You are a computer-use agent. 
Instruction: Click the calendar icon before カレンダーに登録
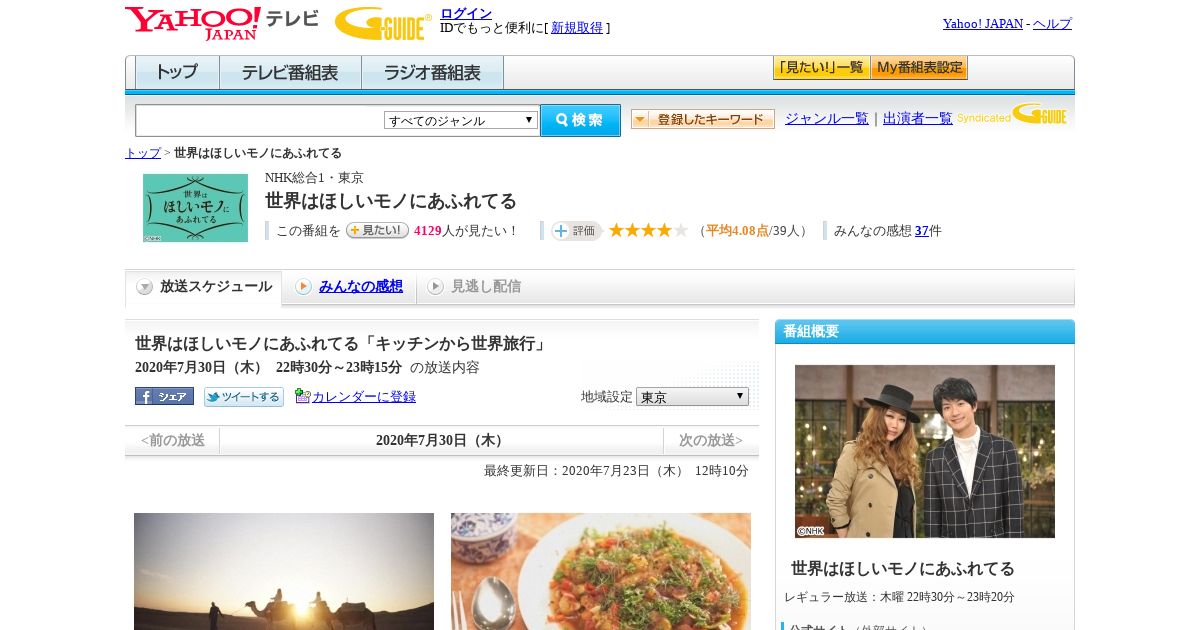point(302,396)
